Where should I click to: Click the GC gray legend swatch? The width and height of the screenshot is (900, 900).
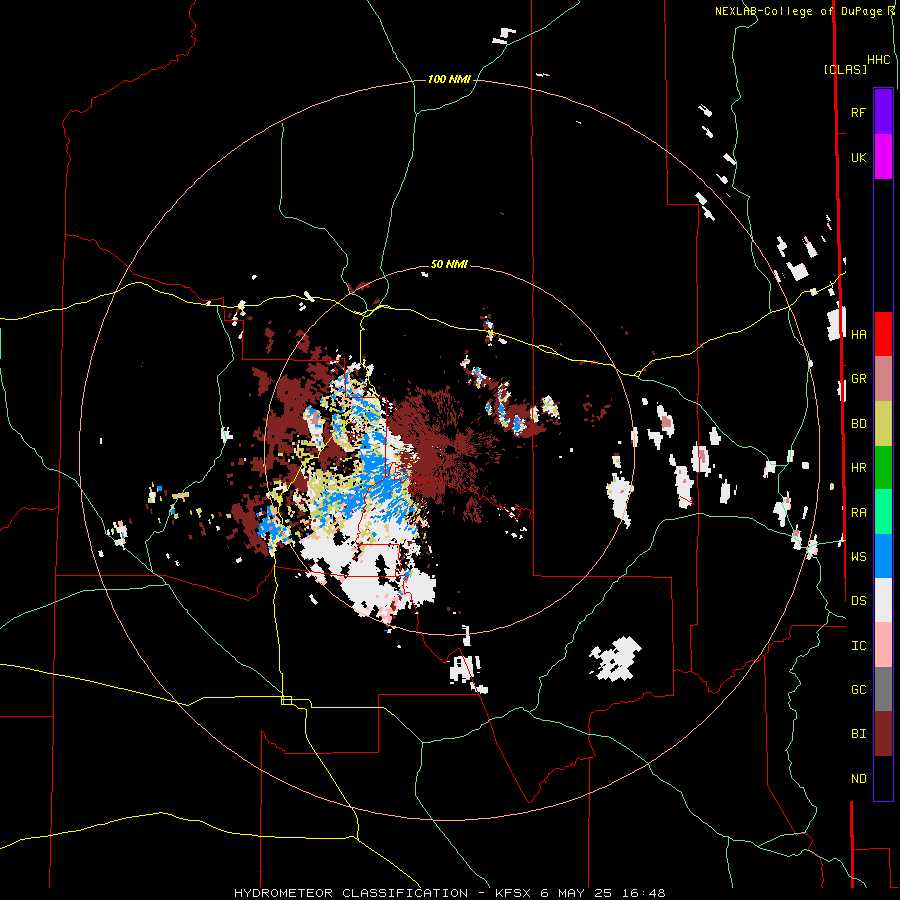coord(883,689)
